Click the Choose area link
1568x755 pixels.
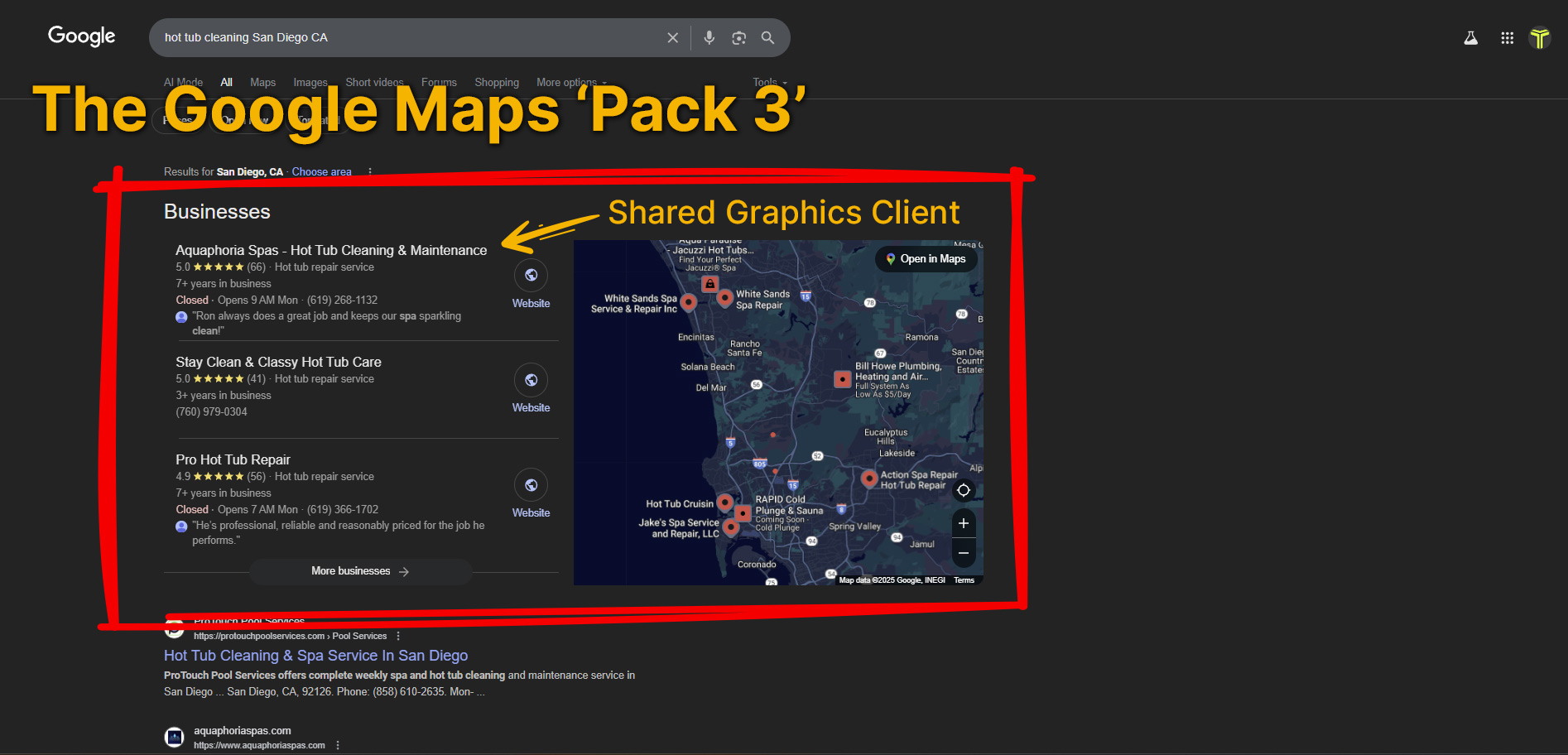(x=321, y=172)
